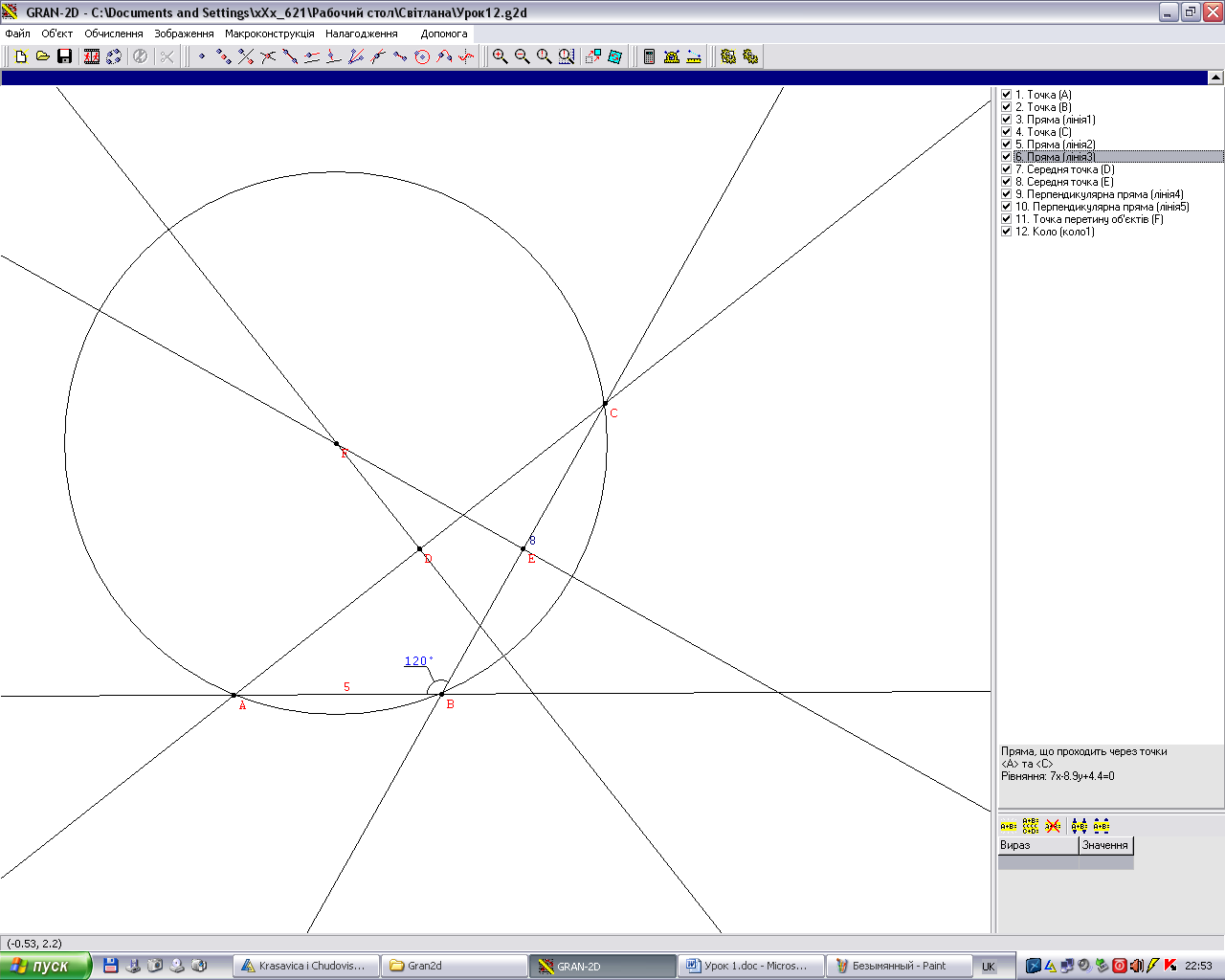This screenshot has width=1225, height=980.
Task: Create a new file with the blank page icon
Action: click(21, 56)
